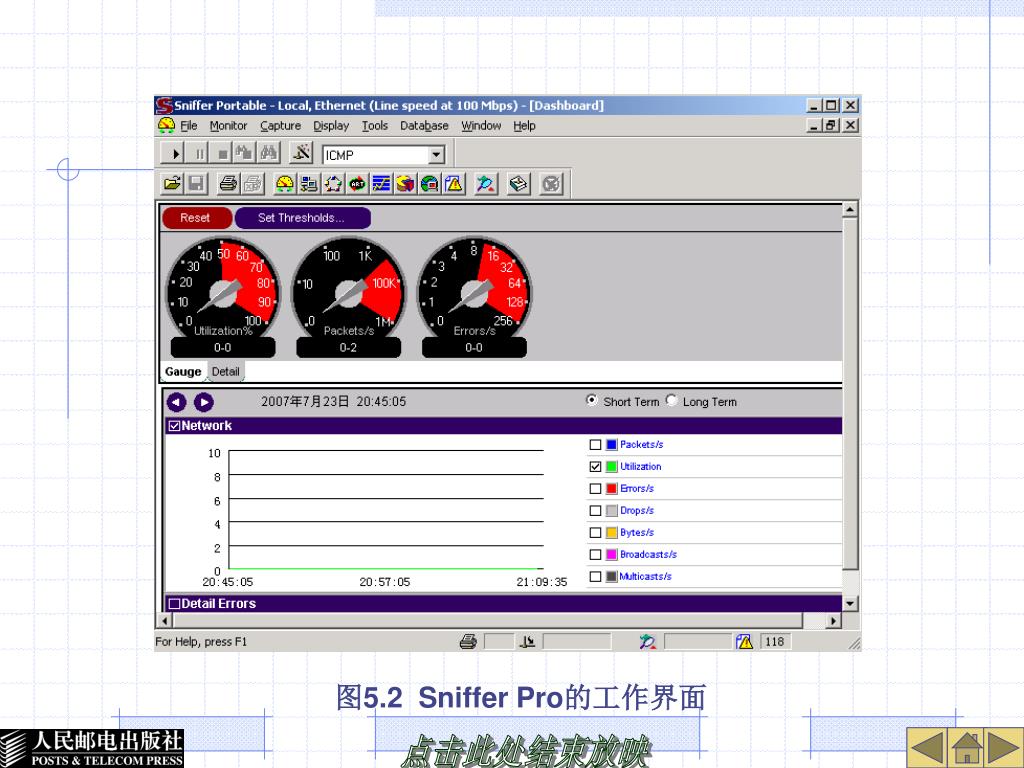This screenshot has height=768, width=1024.
Task: Click the Errors/s red color swatch
Action: pos(611,488)
